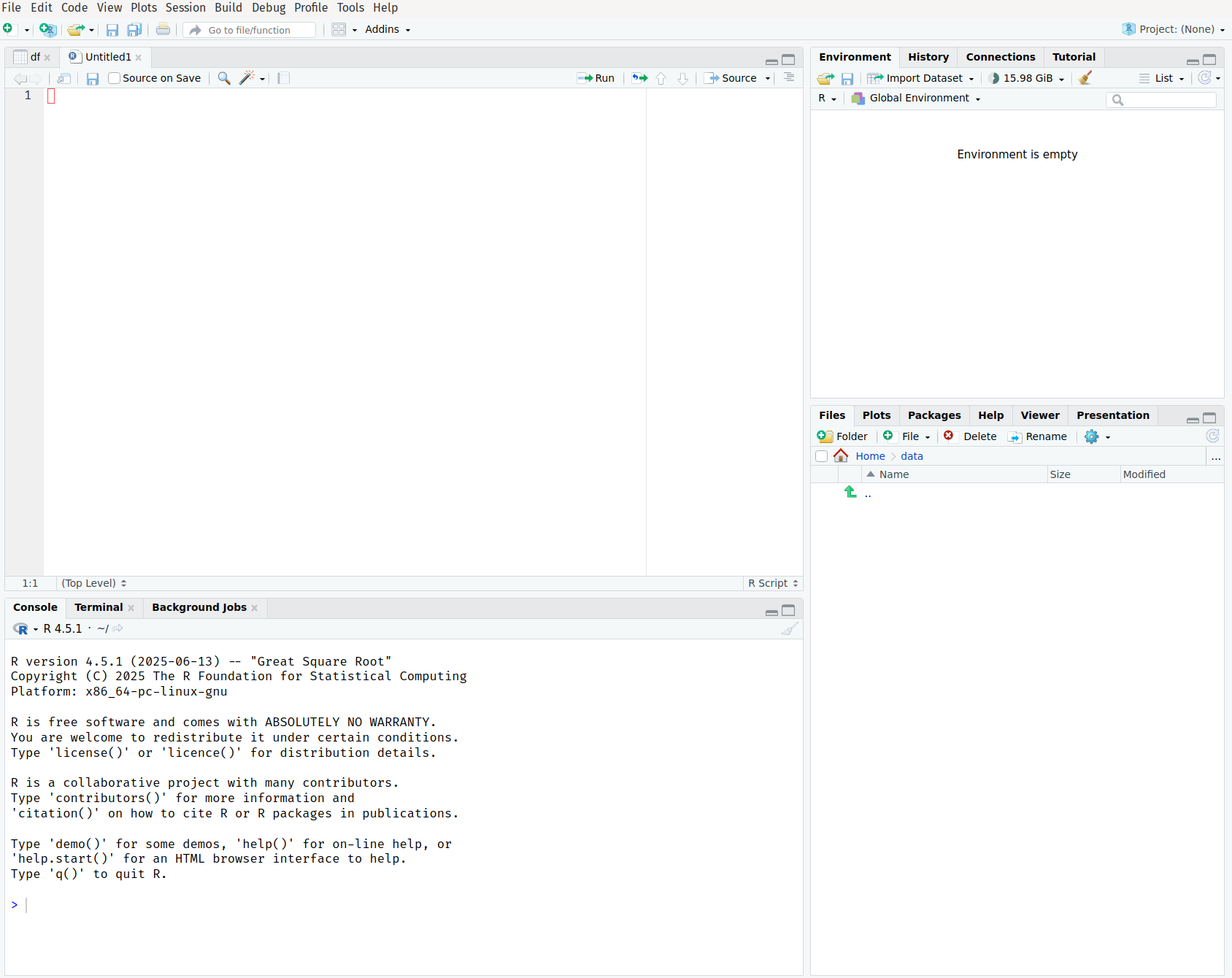The height and width of the screenshot is (978, 1232).
Task: Open the code tools magic wand
Action: pos(248,78)
